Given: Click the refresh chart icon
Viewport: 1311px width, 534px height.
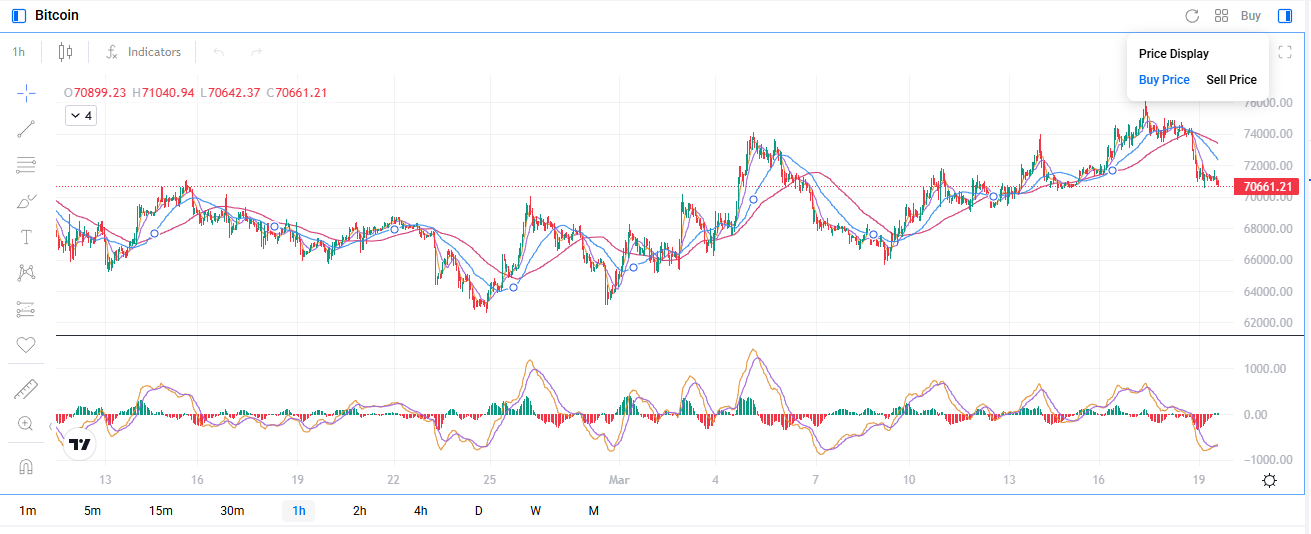Looking at the screenshot, I should tap(1191, 16).
